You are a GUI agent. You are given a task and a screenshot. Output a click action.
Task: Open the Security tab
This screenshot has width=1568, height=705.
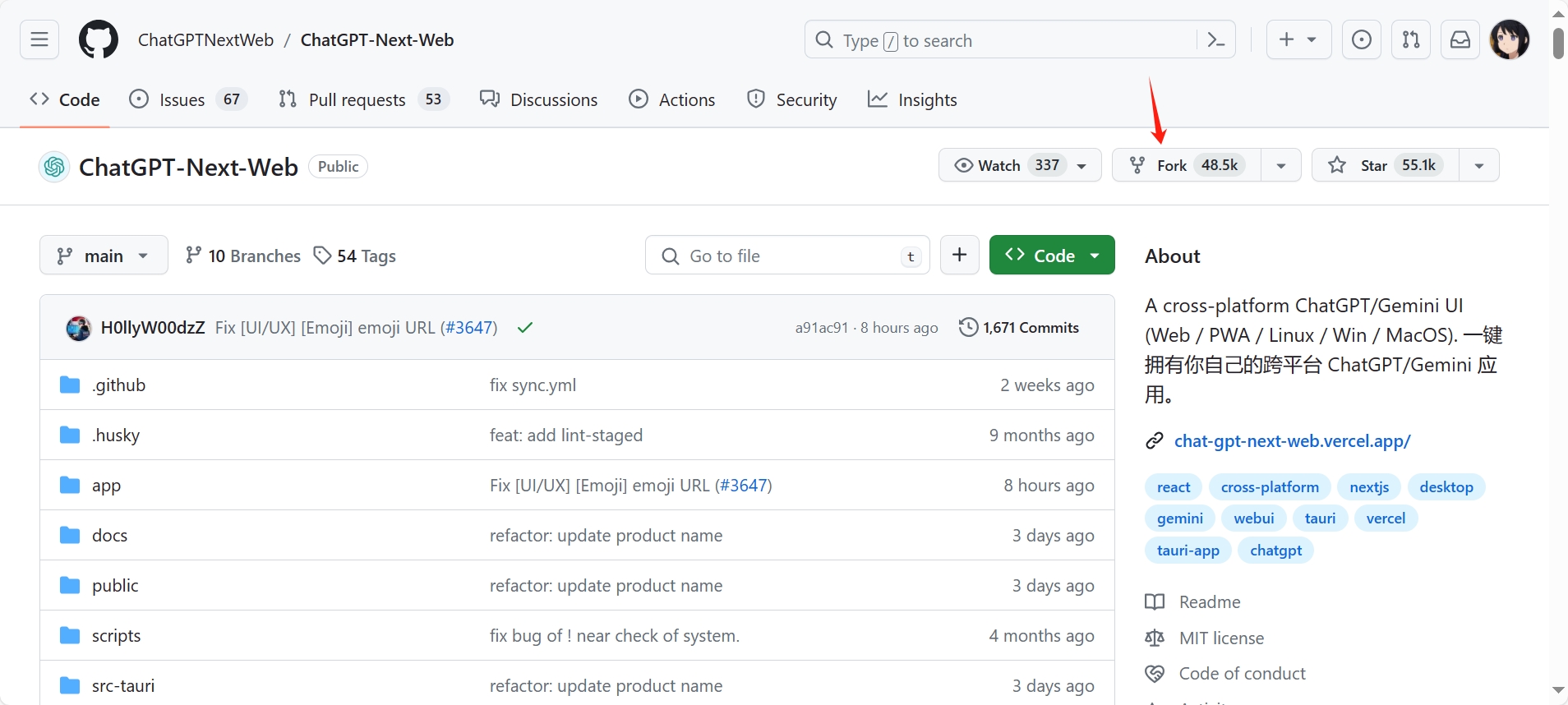tap(792, 99)
